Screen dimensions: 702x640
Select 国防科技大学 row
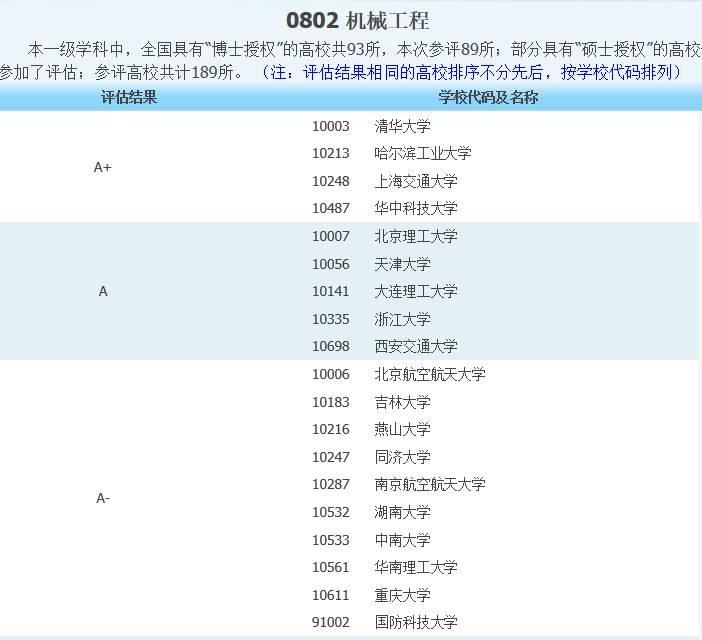click(x=416, y=622)
